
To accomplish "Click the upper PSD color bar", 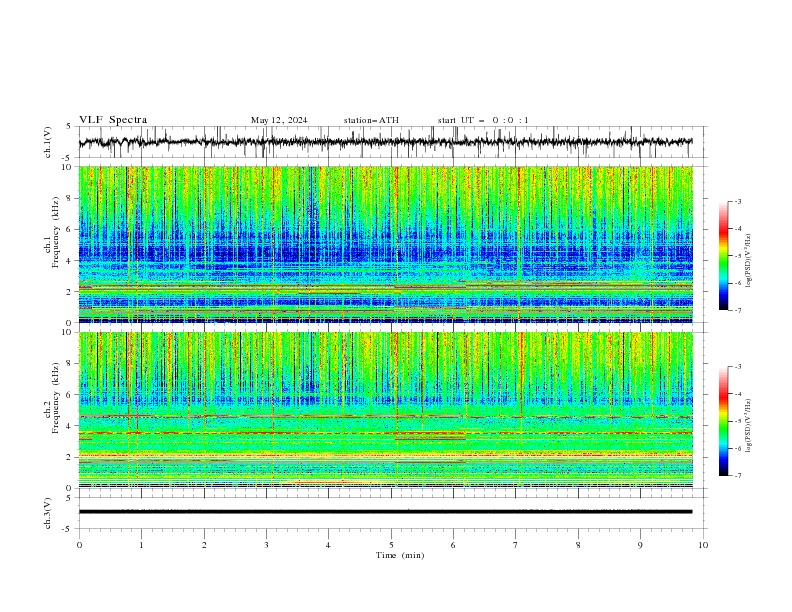I will (x=723, y=256).
